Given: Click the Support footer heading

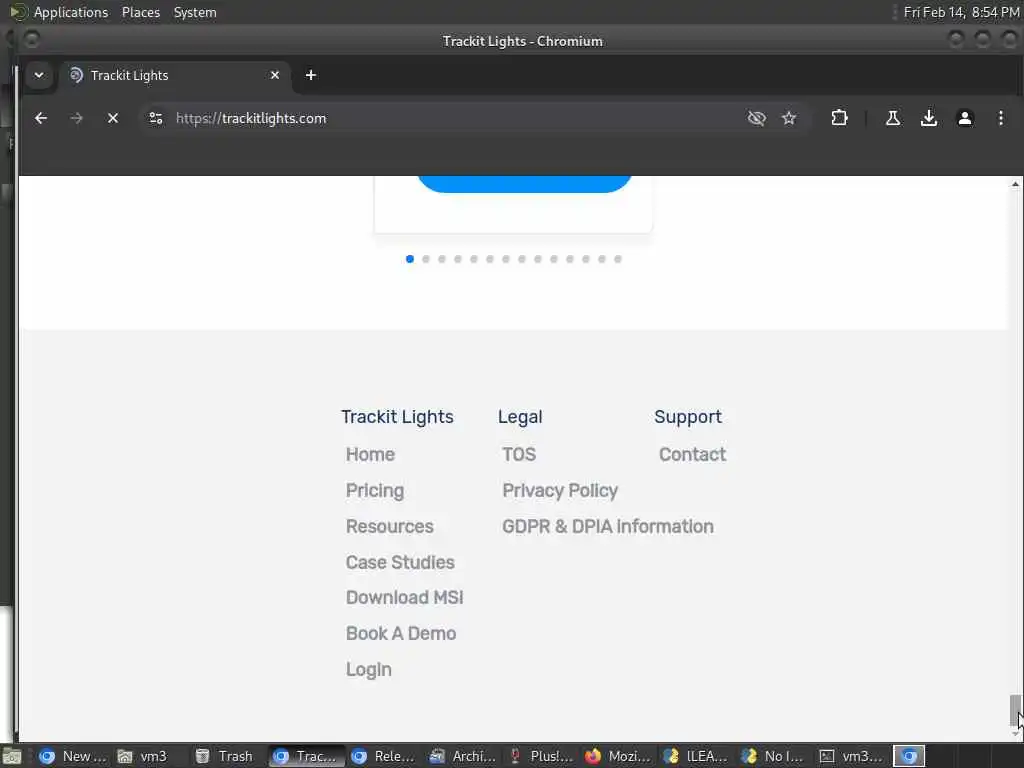Looking at the screenshot, I should click(688, 417).
